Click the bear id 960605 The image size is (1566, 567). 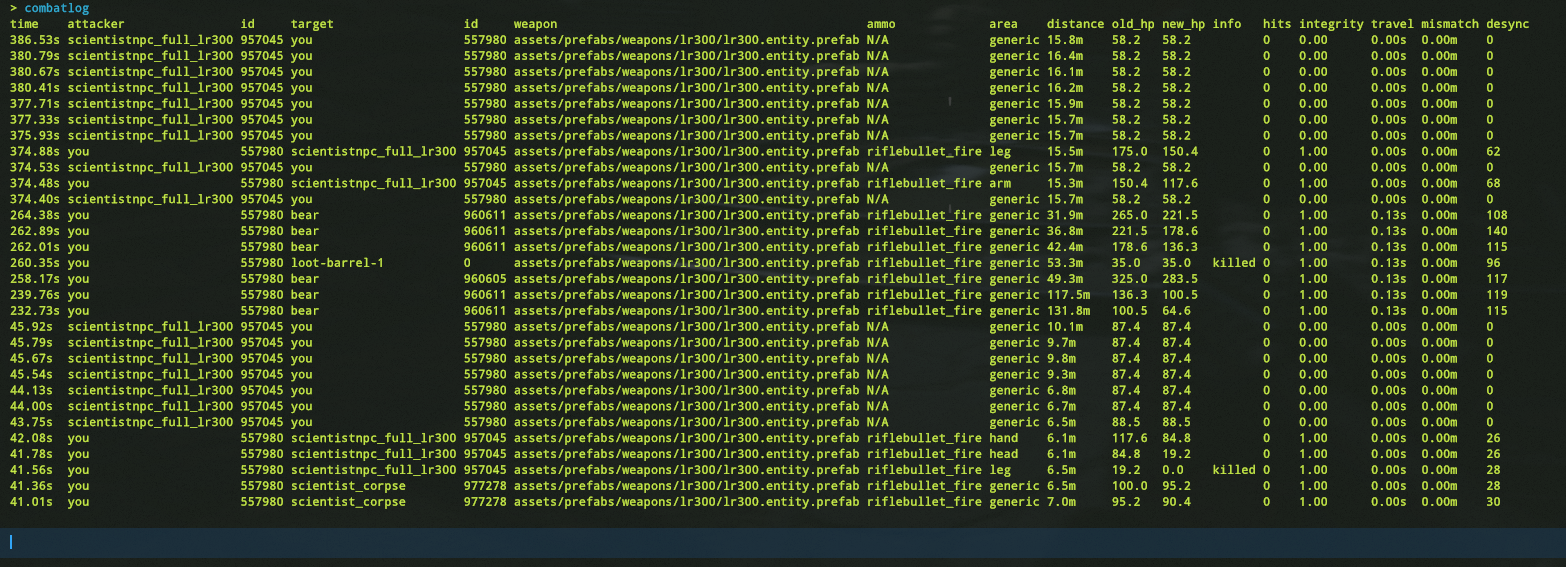pos(485,279)
